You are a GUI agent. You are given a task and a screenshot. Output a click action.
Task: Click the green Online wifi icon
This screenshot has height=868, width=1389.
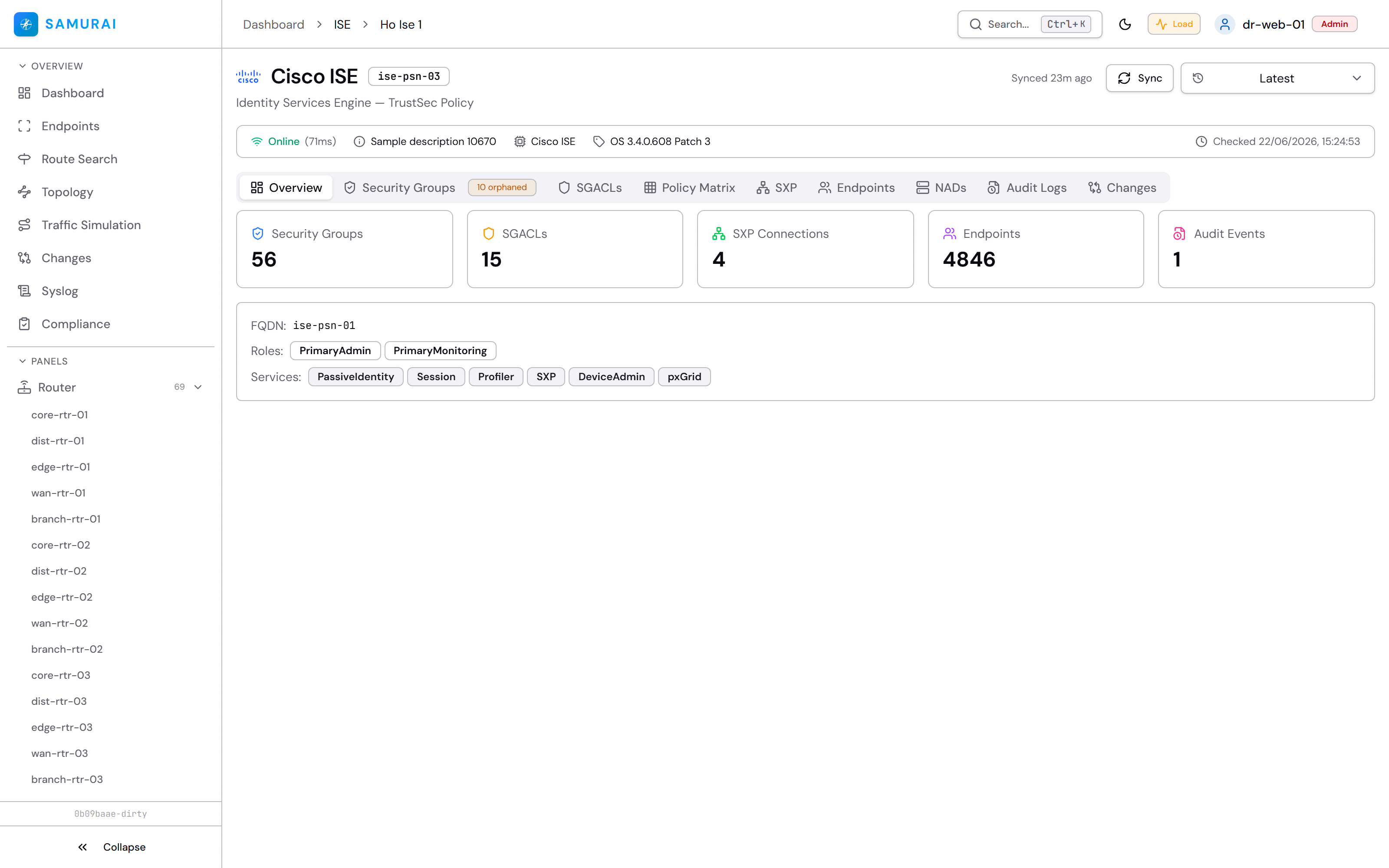click(257, 142)
